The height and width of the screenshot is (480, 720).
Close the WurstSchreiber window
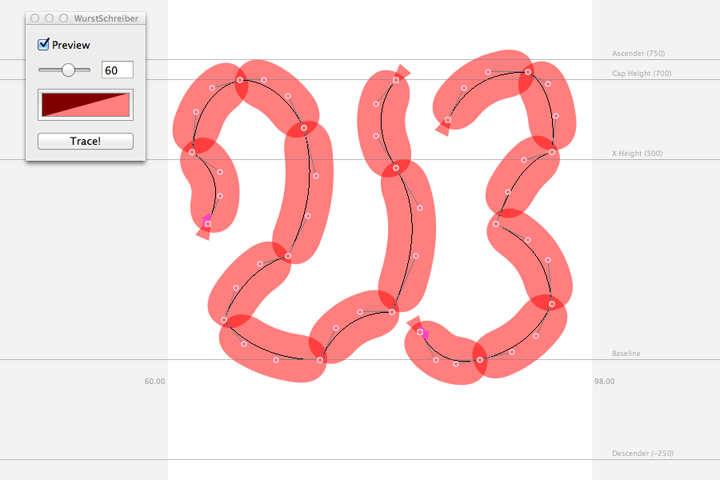pos(35,18)
